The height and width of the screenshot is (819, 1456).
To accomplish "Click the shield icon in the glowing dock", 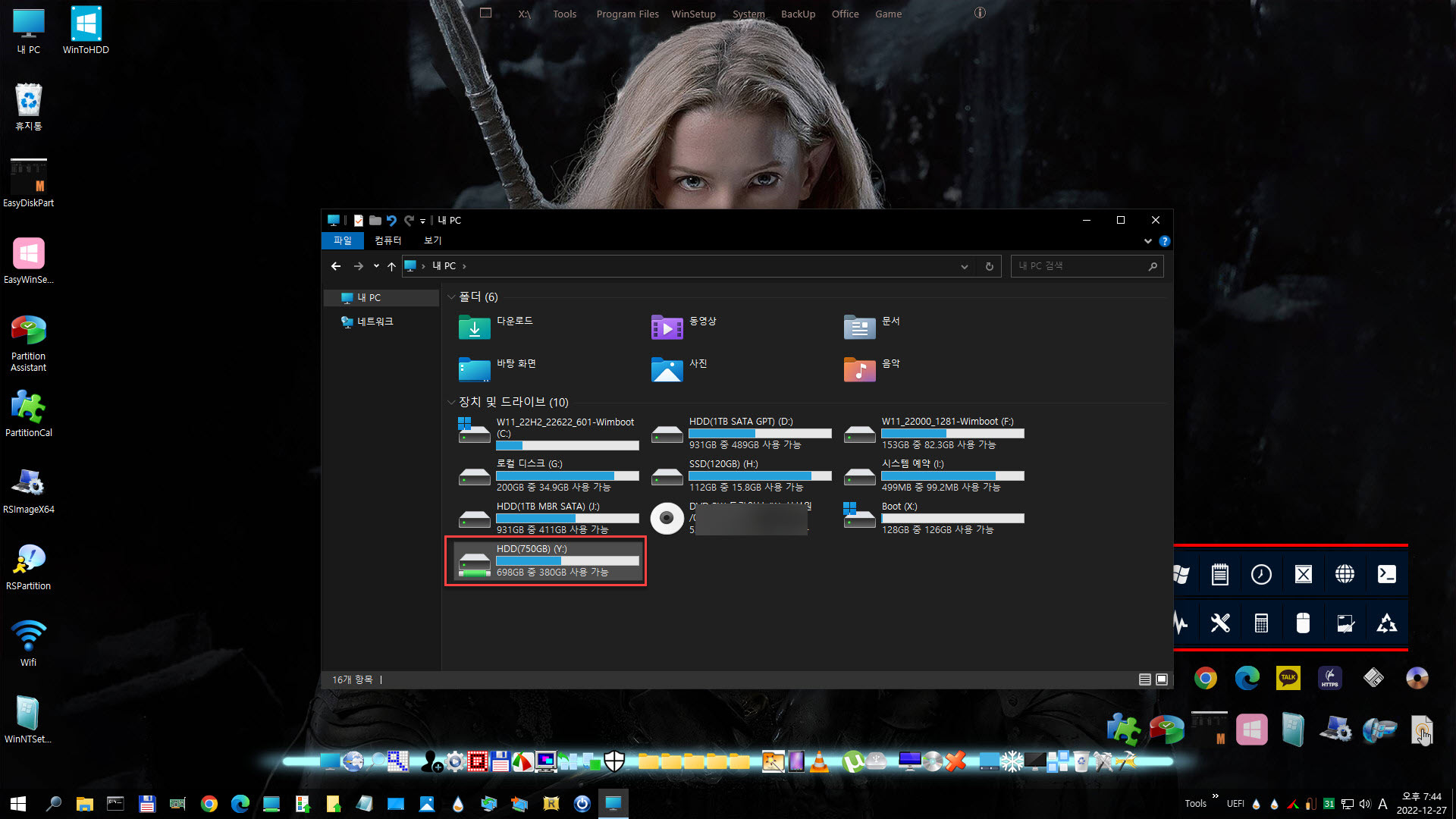I will point(614,761).
